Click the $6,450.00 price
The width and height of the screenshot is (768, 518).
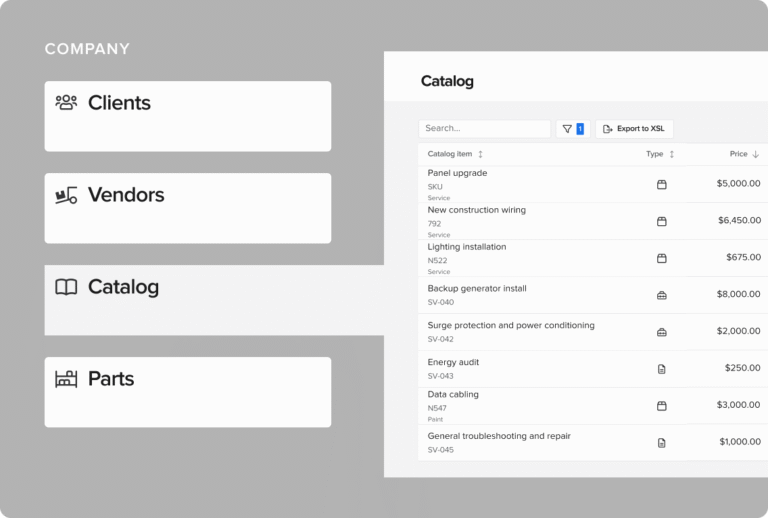740,220
